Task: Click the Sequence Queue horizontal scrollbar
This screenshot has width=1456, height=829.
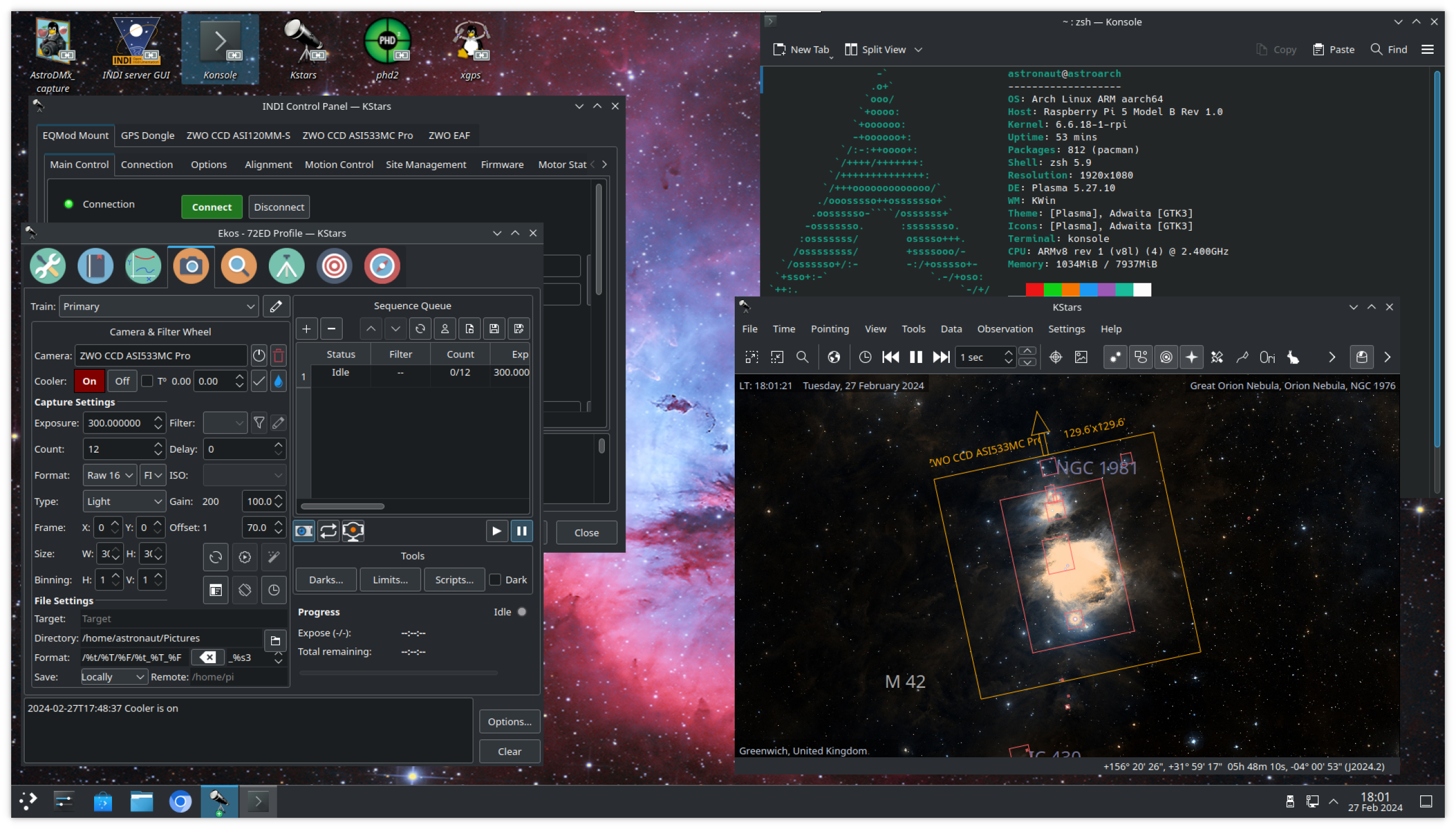Action: click(x=343, y=506)
